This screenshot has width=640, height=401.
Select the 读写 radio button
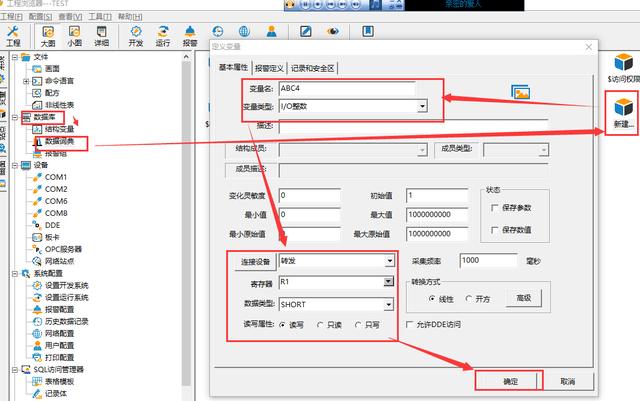click(282, 325)
